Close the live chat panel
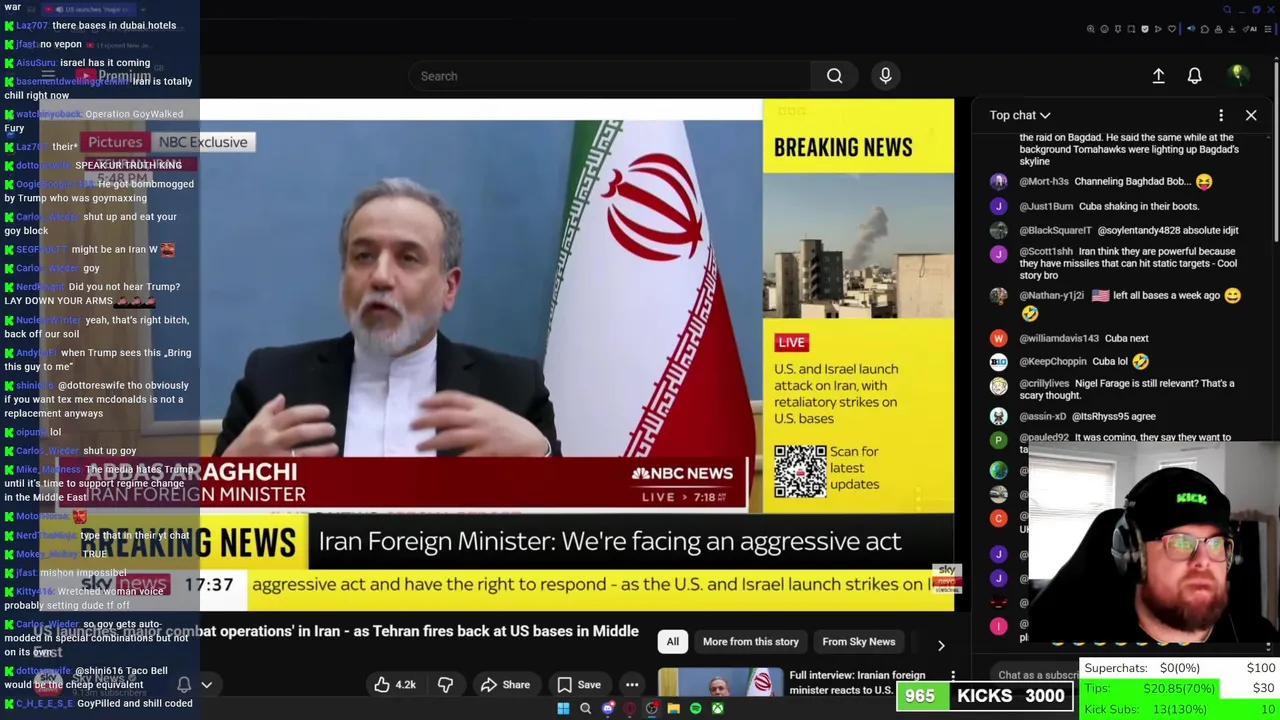Viewport: 1280px width, 720px height. click(x=1251, y=115)
